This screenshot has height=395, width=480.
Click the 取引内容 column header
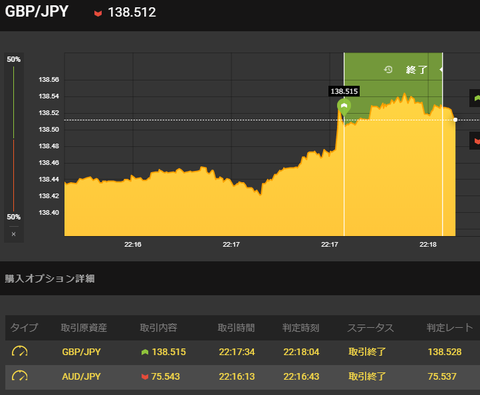tap(158, 328)
